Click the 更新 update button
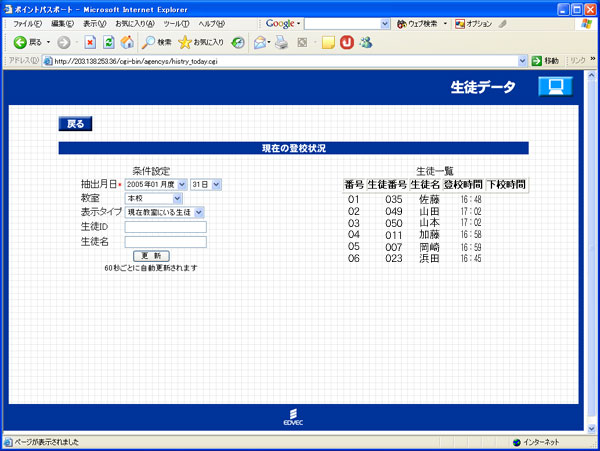 151,256
